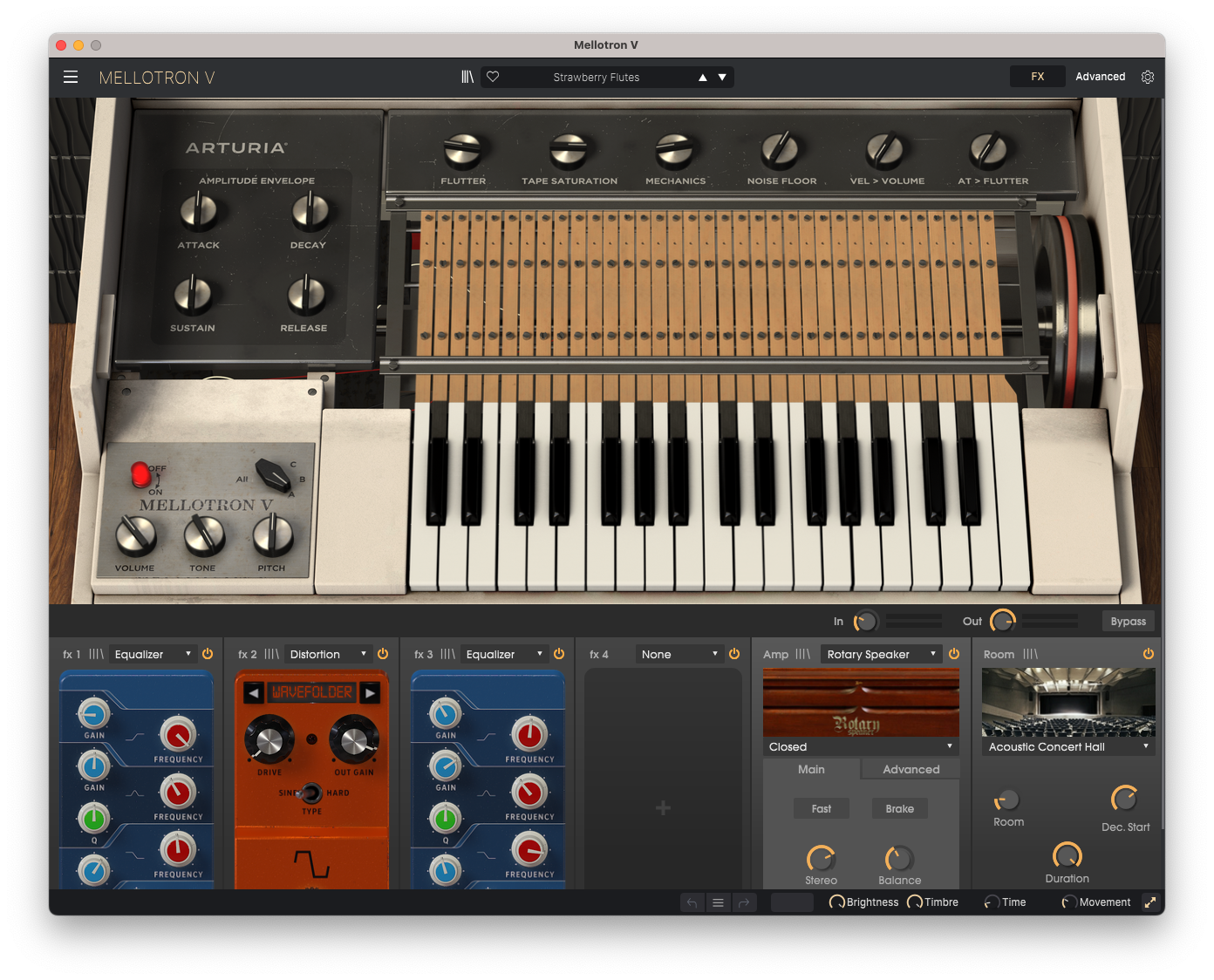Toggle fx 3 Equalizer power button
The height and width of the screenshot is (980, 1214).
point(559,654)
